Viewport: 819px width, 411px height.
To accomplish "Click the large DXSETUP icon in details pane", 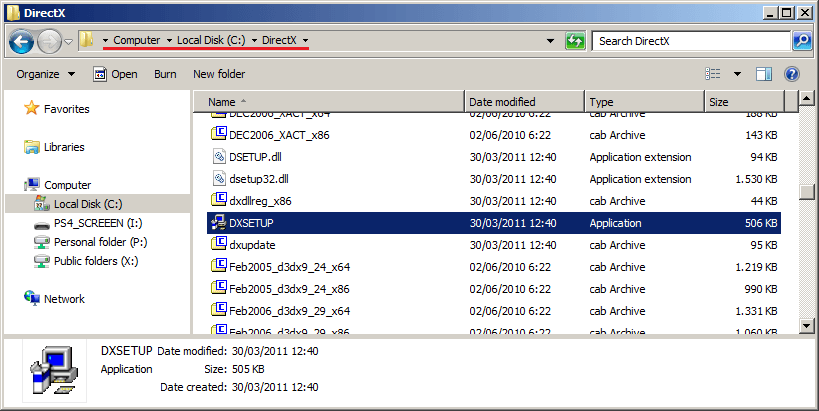I will click(54, 371).
